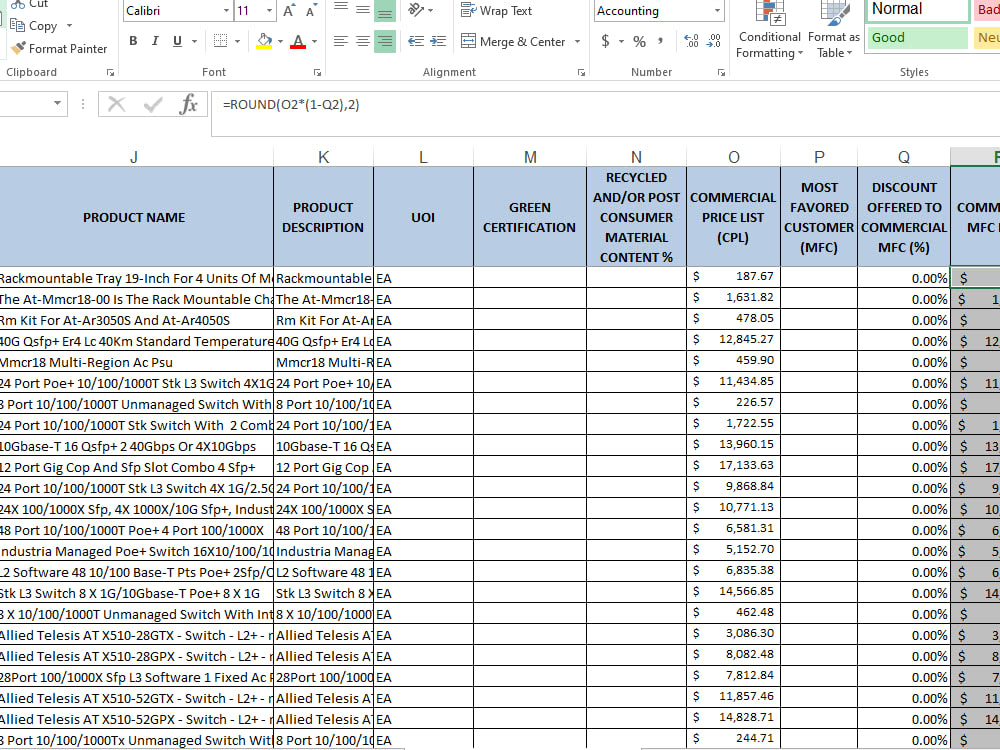The height and width of the screenshot is (750, 1000).
Task: Apply Percent Style format
Action: [639, 42]
